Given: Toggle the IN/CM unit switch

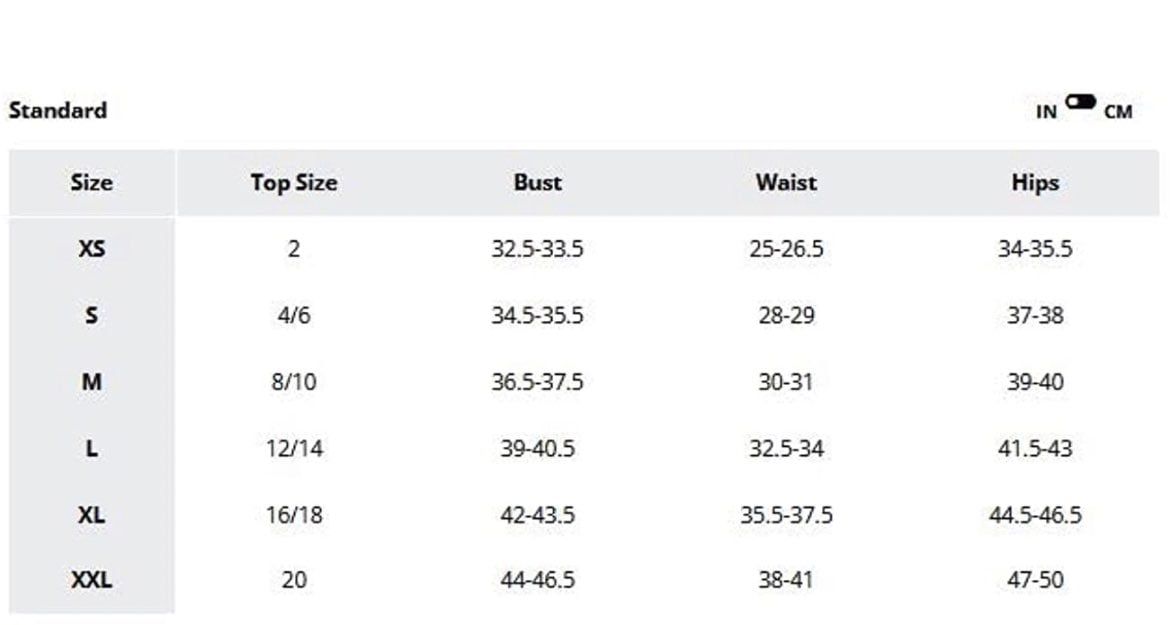Looking at the screenshot, I should click(1080, 101).
